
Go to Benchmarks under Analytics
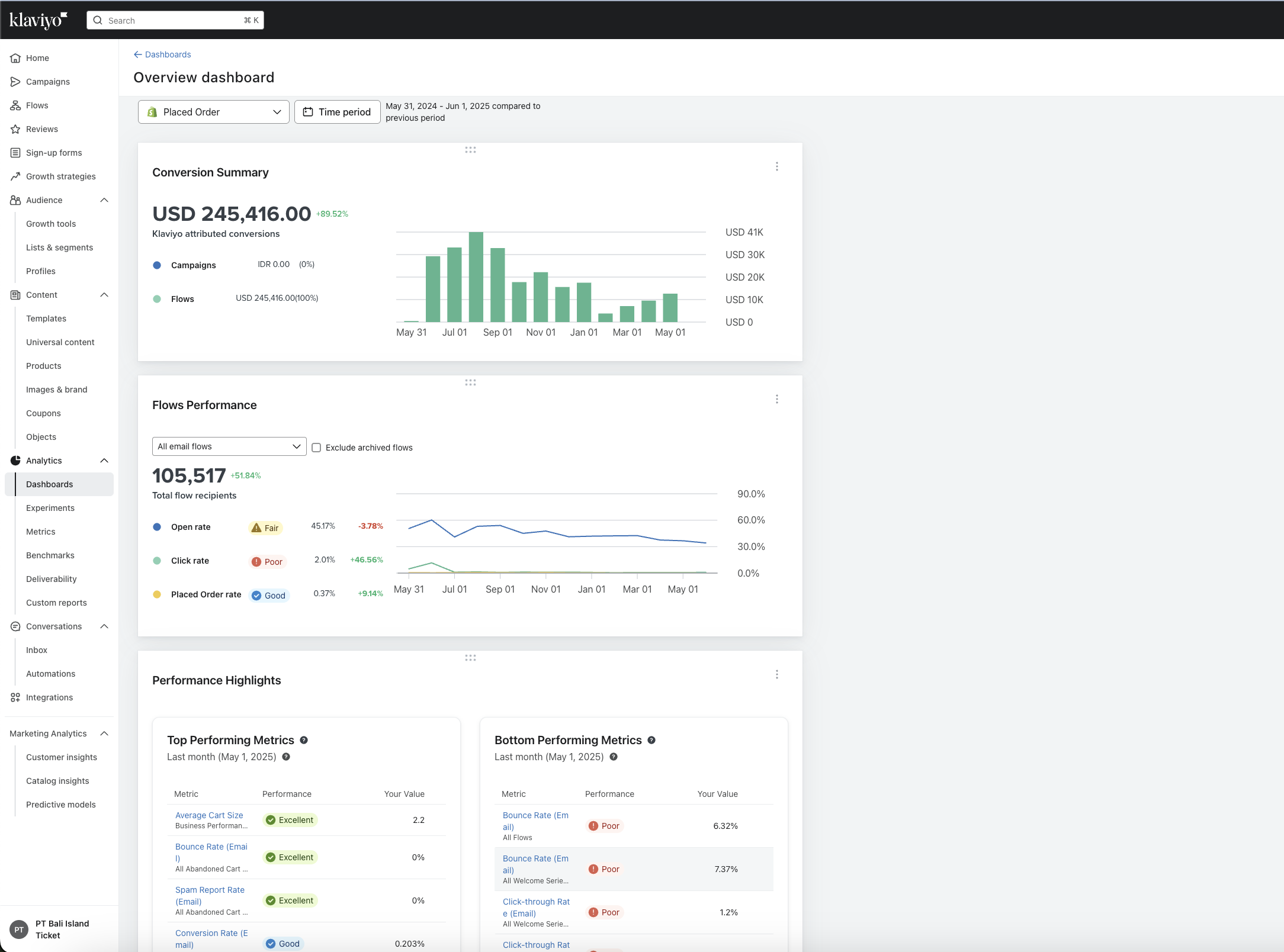click(50, 555)
